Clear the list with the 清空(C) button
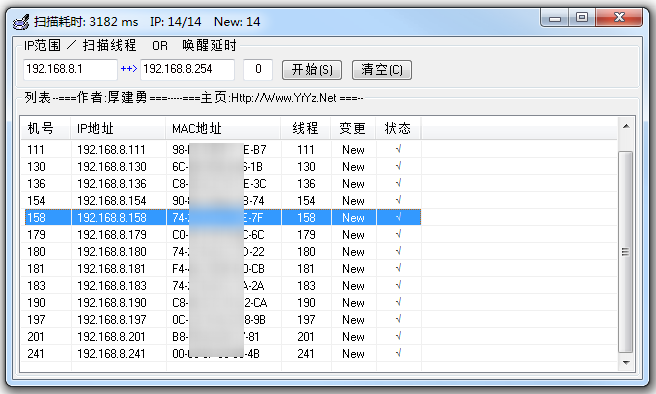 click(x=382, y=70)
